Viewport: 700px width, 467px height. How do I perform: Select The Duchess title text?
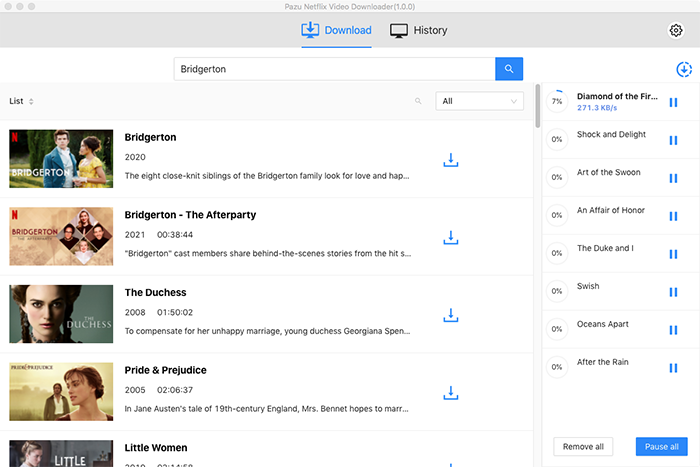tap(155, 293)
